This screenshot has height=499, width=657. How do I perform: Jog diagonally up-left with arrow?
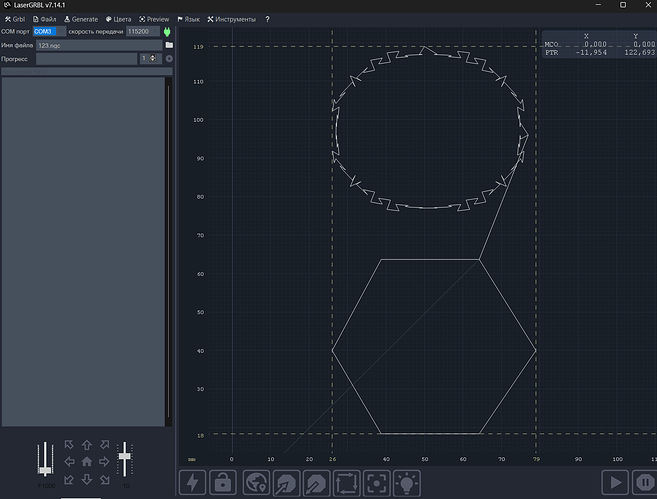[69, 445]
